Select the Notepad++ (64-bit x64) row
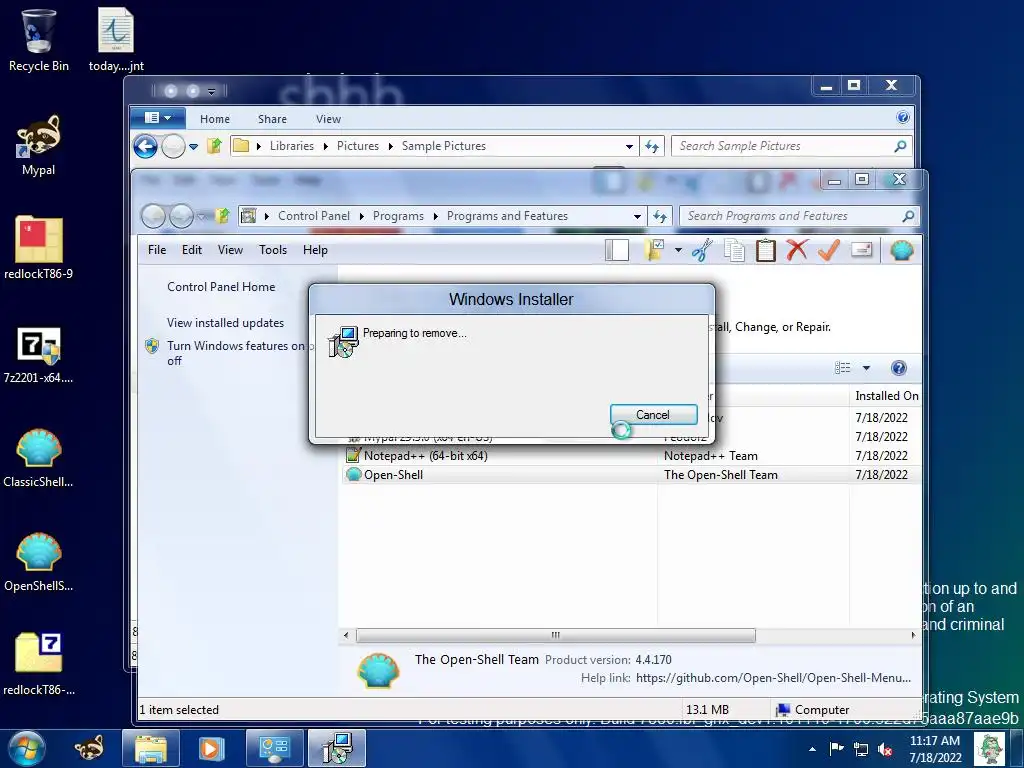Image resolution: width=1024 pixels, height=768 pixels. (631, 456)
